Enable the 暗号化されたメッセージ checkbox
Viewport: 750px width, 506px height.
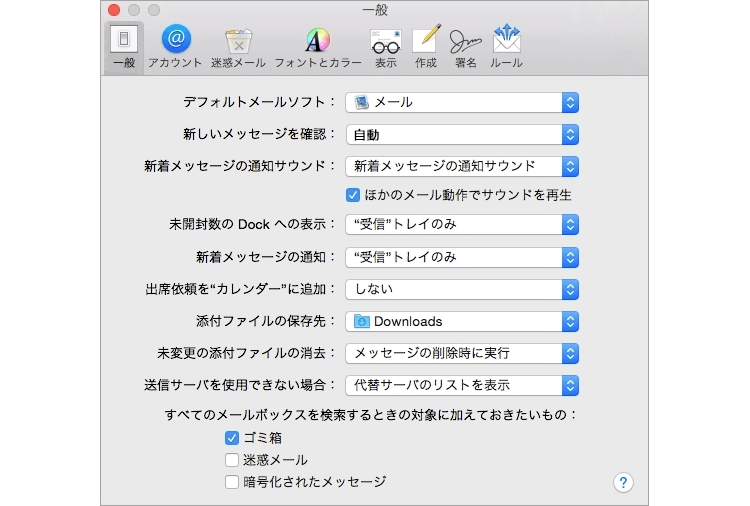click(x=232, y=482)
